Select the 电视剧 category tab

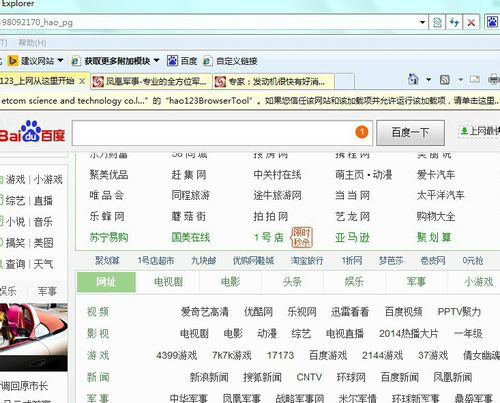coord(168,282)
